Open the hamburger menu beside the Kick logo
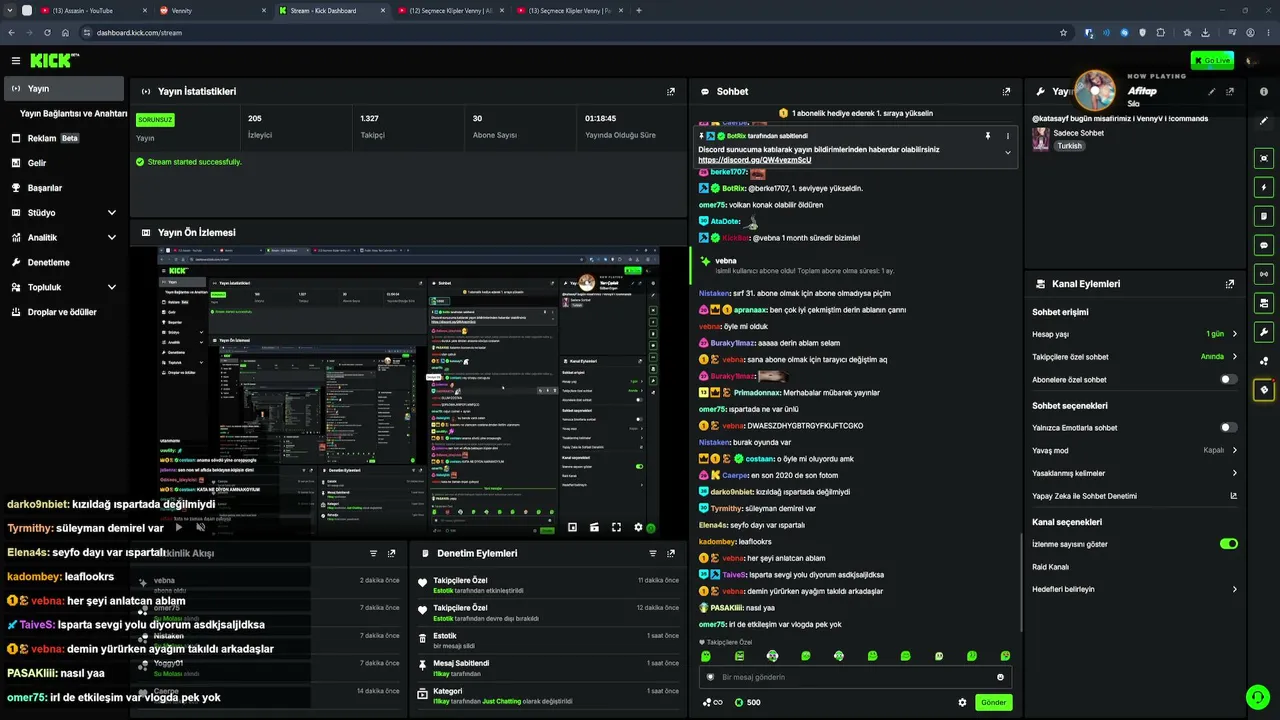The width and height of the screenshot is (1280, 720). (x=15, y=61)
